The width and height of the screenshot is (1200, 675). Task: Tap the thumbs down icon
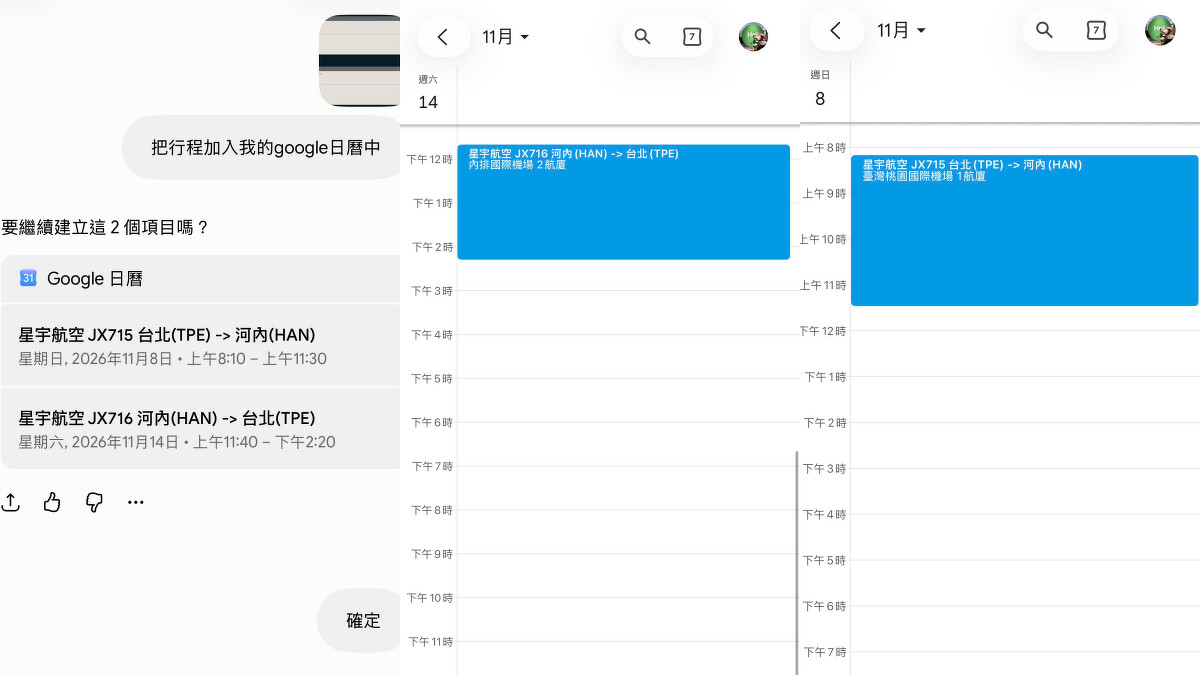94,502
